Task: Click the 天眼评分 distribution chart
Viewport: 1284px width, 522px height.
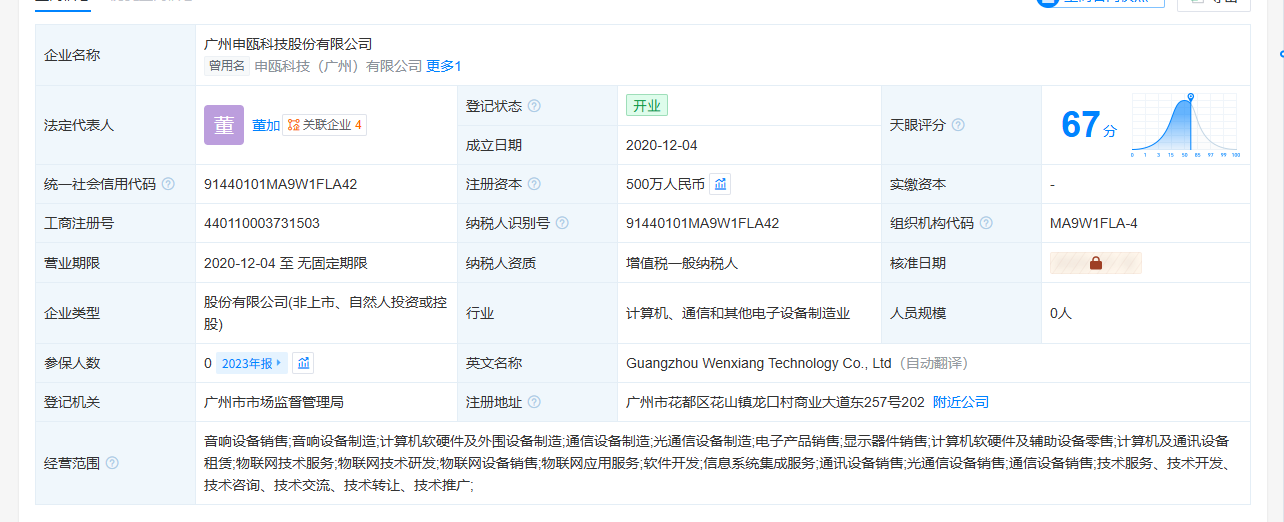Action: [1185, 125]
